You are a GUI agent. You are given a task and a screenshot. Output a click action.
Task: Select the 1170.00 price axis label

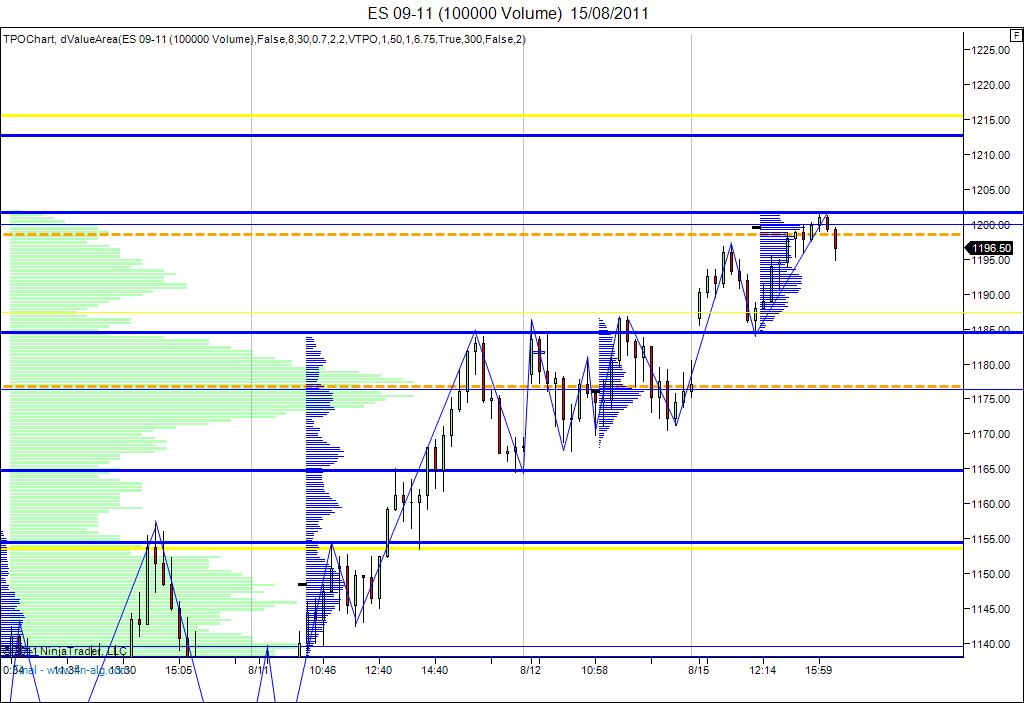[991, 434]
